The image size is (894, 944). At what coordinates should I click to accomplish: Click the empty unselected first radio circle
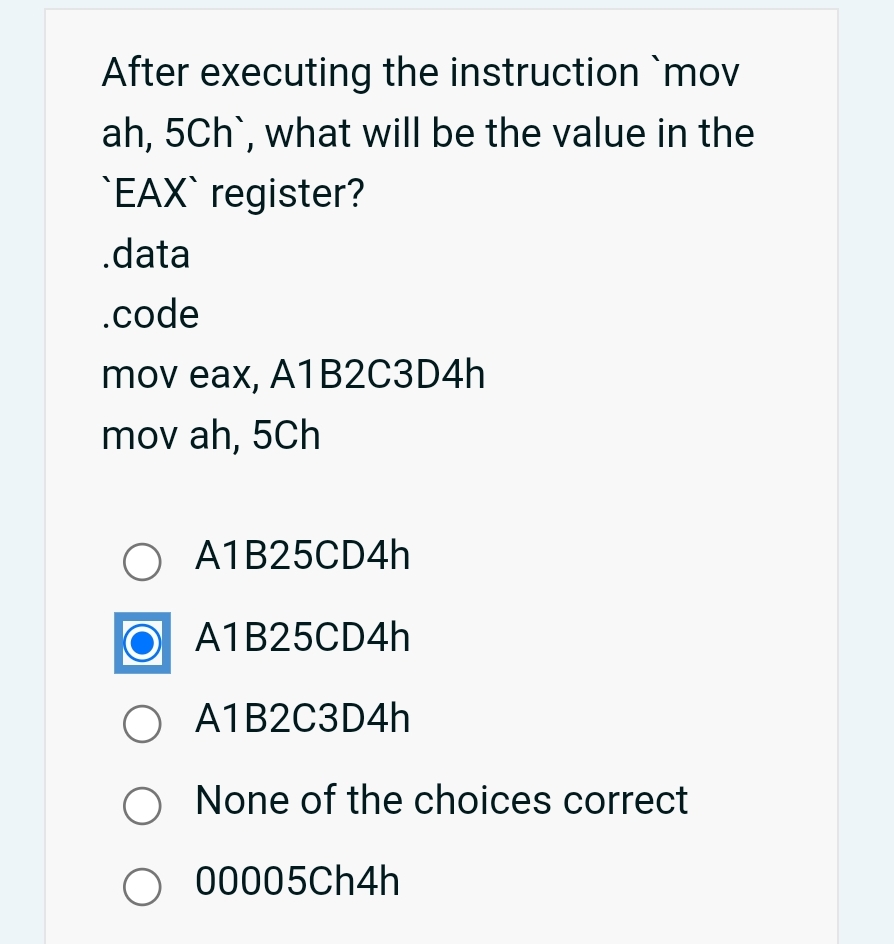[142, 562]
